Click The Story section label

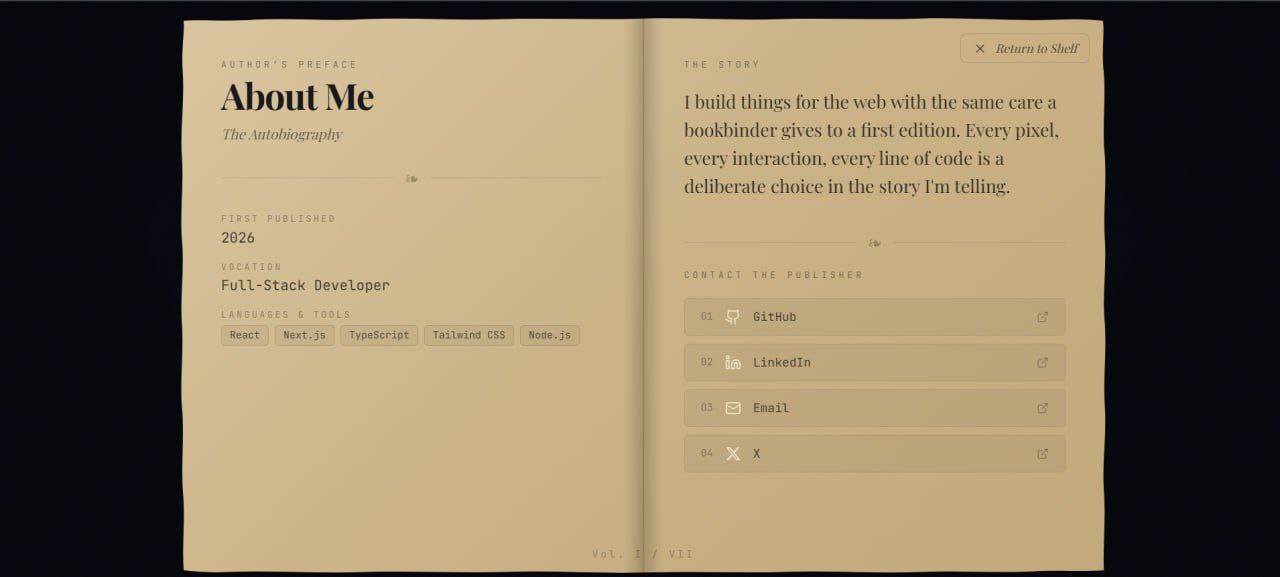point(722,65)
